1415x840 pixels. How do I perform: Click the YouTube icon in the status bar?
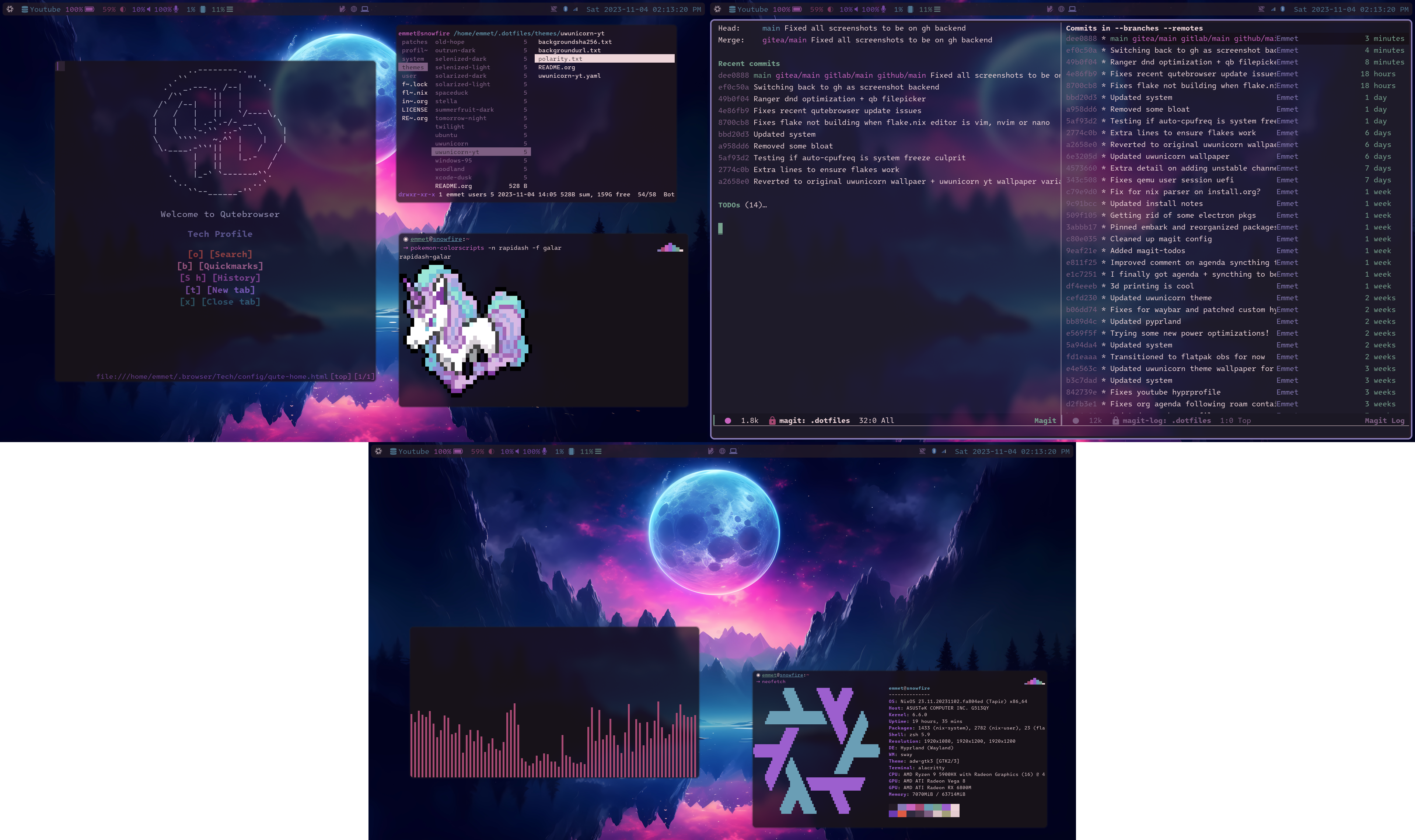pos(27,9)
